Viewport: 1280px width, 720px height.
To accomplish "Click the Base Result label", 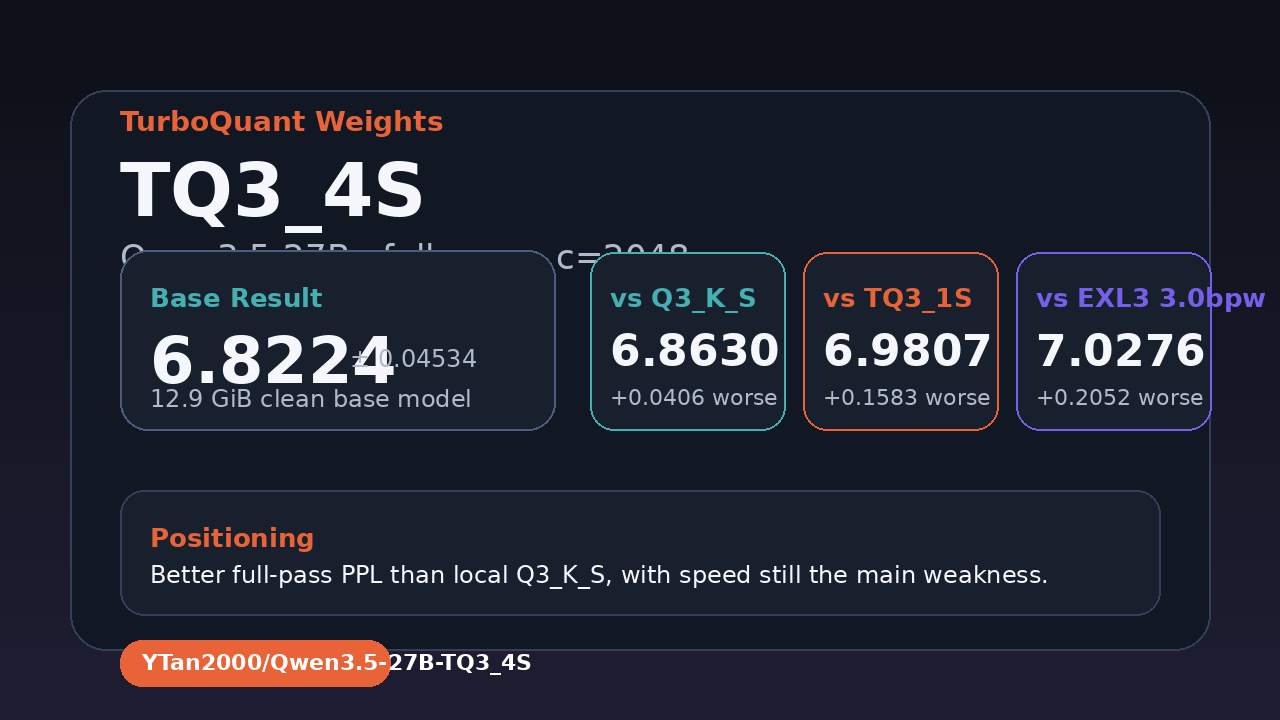I will pos(236,298).
